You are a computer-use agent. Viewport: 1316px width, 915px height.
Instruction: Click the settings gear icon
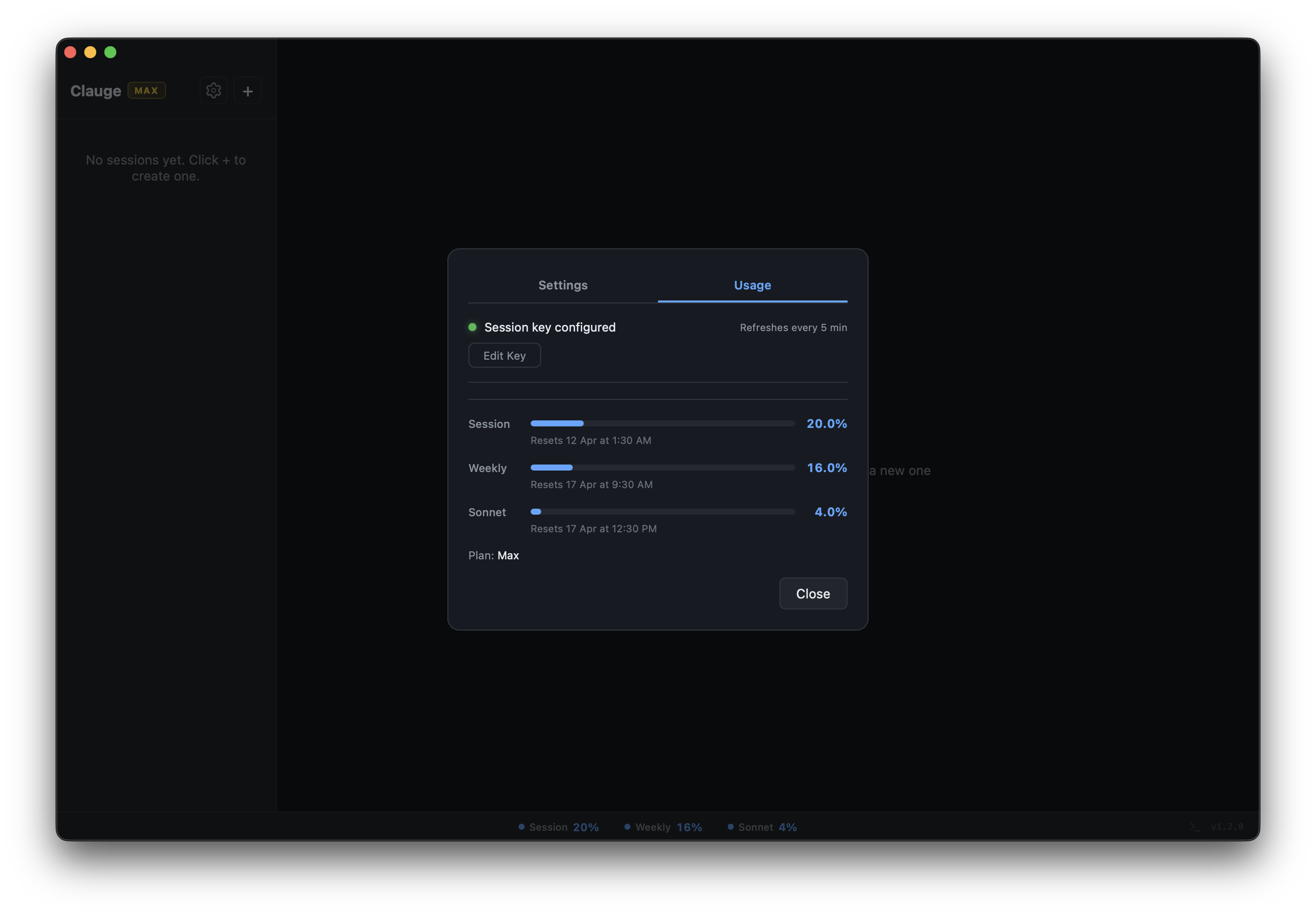coord(213,91)
